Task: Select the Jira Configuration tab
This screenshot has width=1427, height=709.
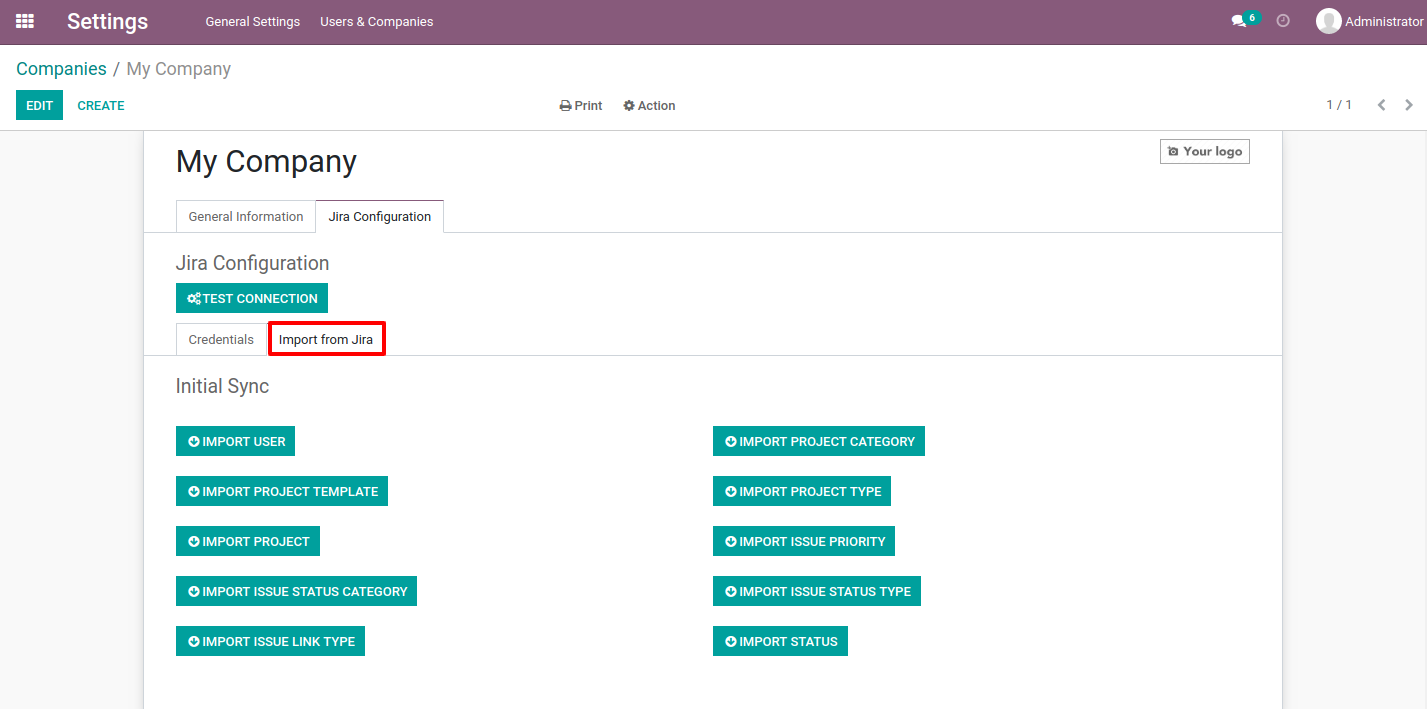Action: point(380,217)
